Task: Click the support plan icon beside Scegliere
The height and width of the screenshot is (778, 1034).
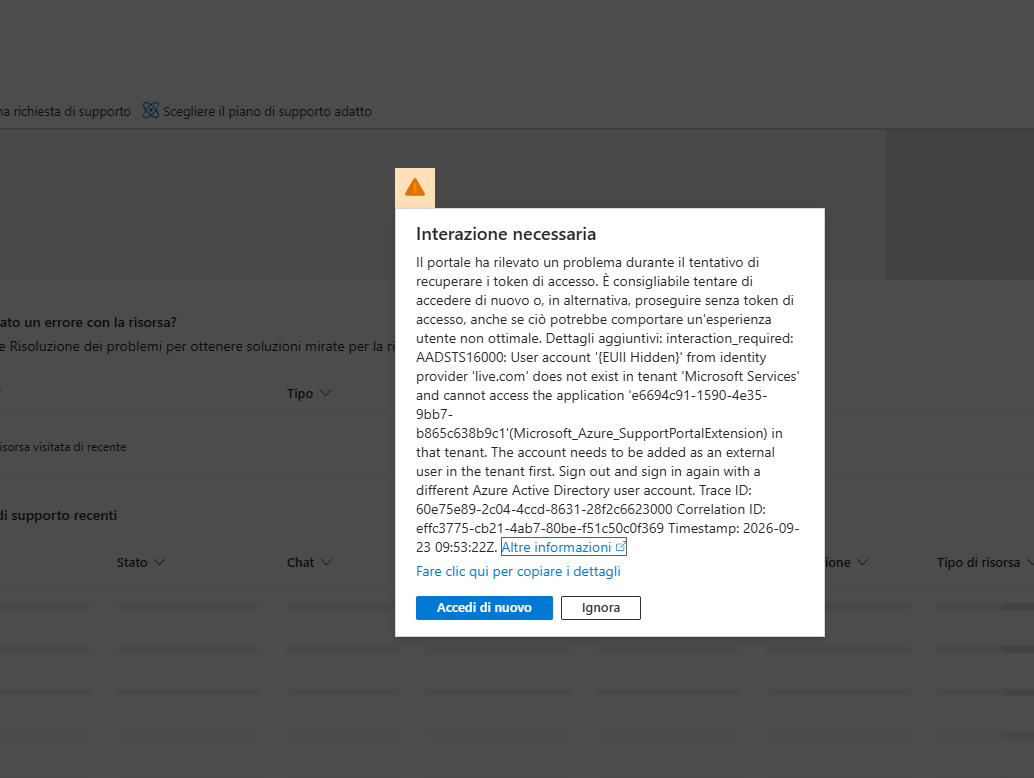Action: point(151,111)
